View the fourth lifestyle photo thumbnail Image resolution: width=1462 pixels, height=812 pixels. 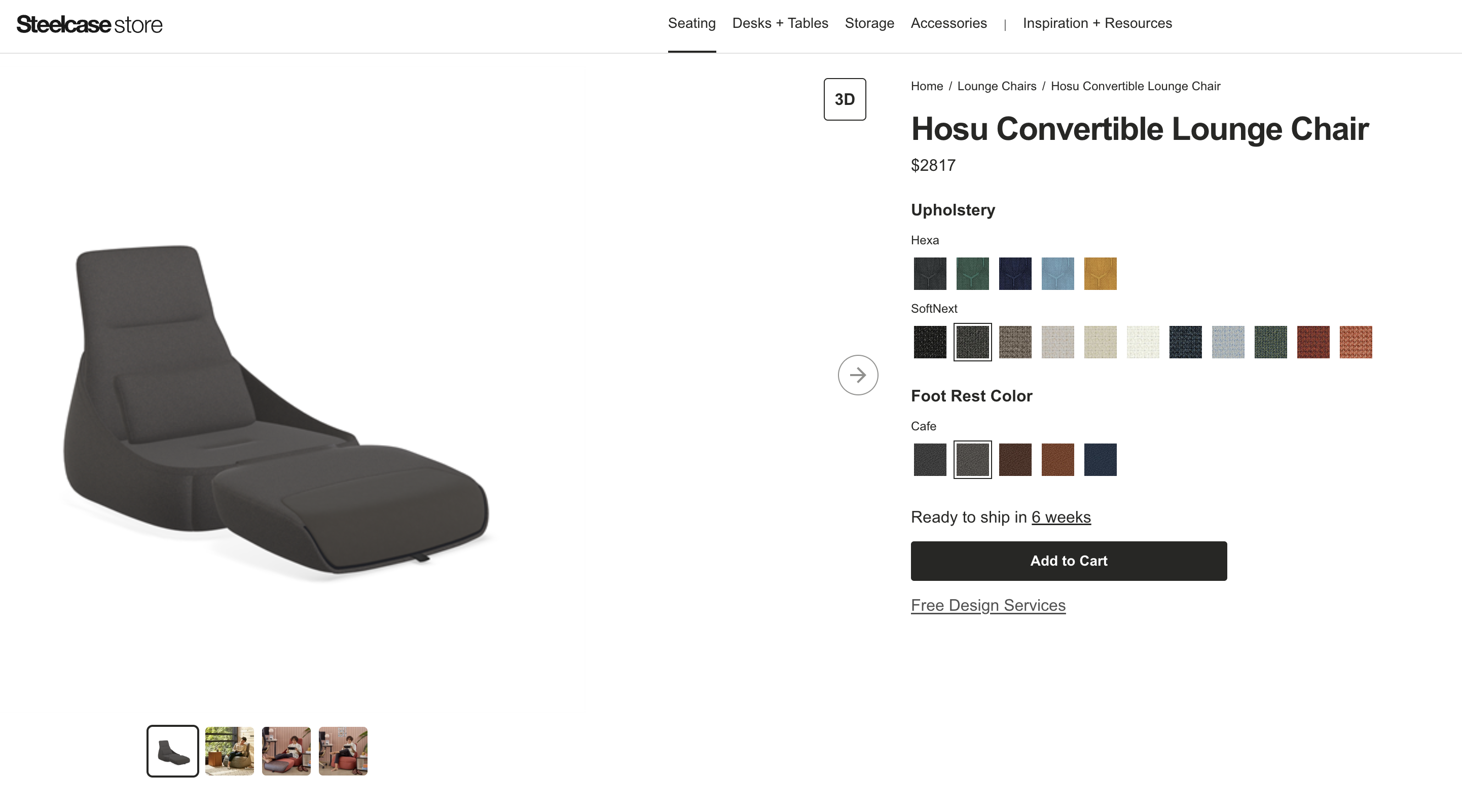click(x=343, y=751)
